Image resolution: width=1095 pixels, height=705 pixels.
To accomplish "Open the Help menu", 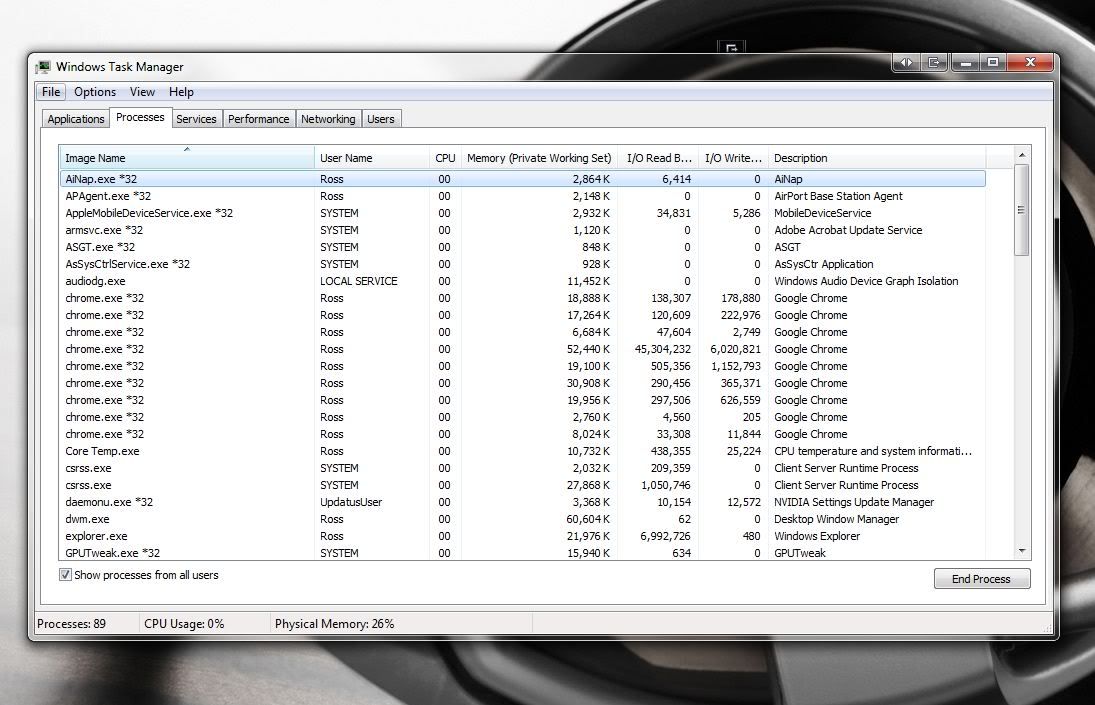I will coord(181,91).
